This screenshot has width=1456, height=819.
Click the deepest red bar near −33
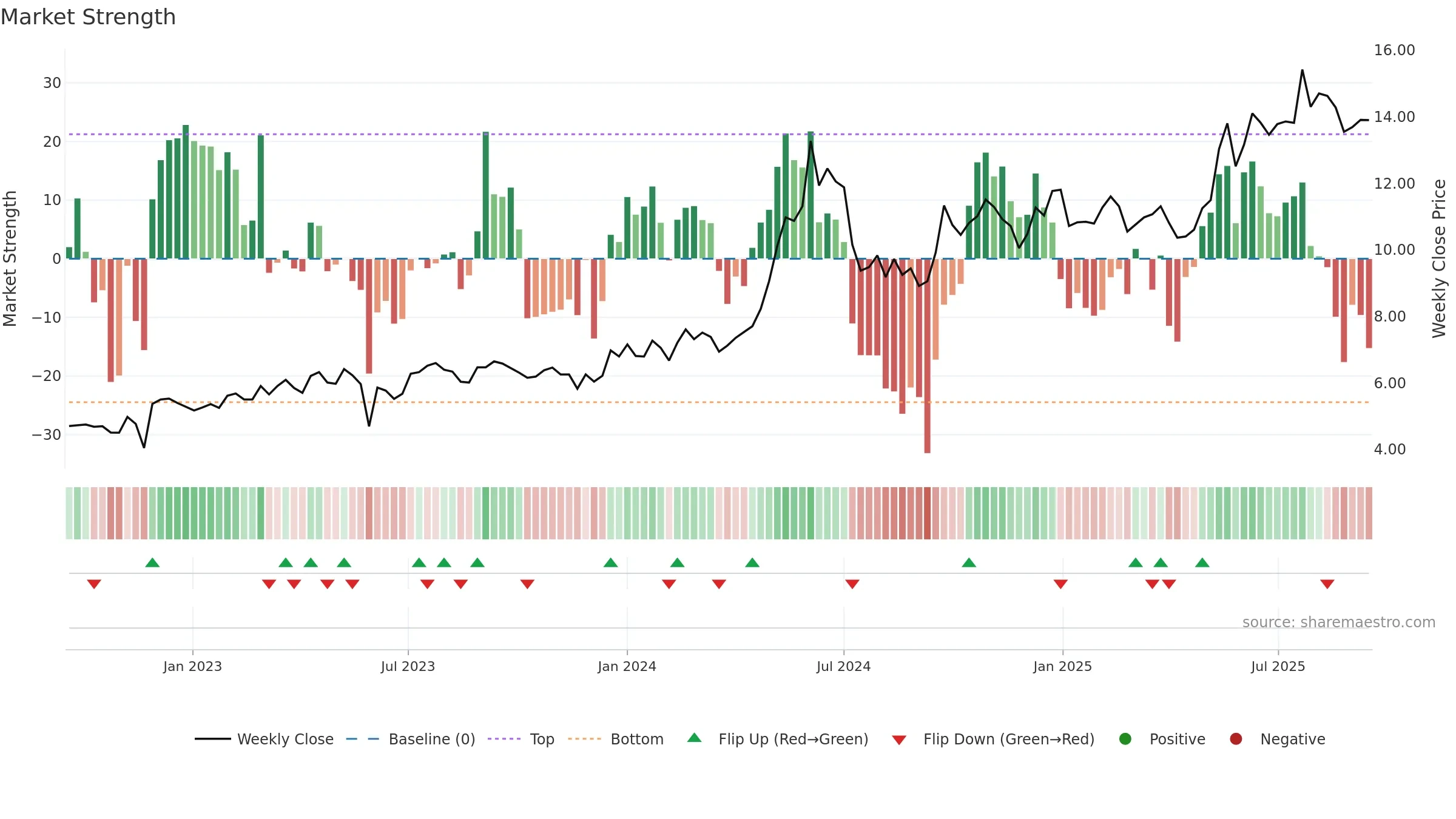coord(927,356)
